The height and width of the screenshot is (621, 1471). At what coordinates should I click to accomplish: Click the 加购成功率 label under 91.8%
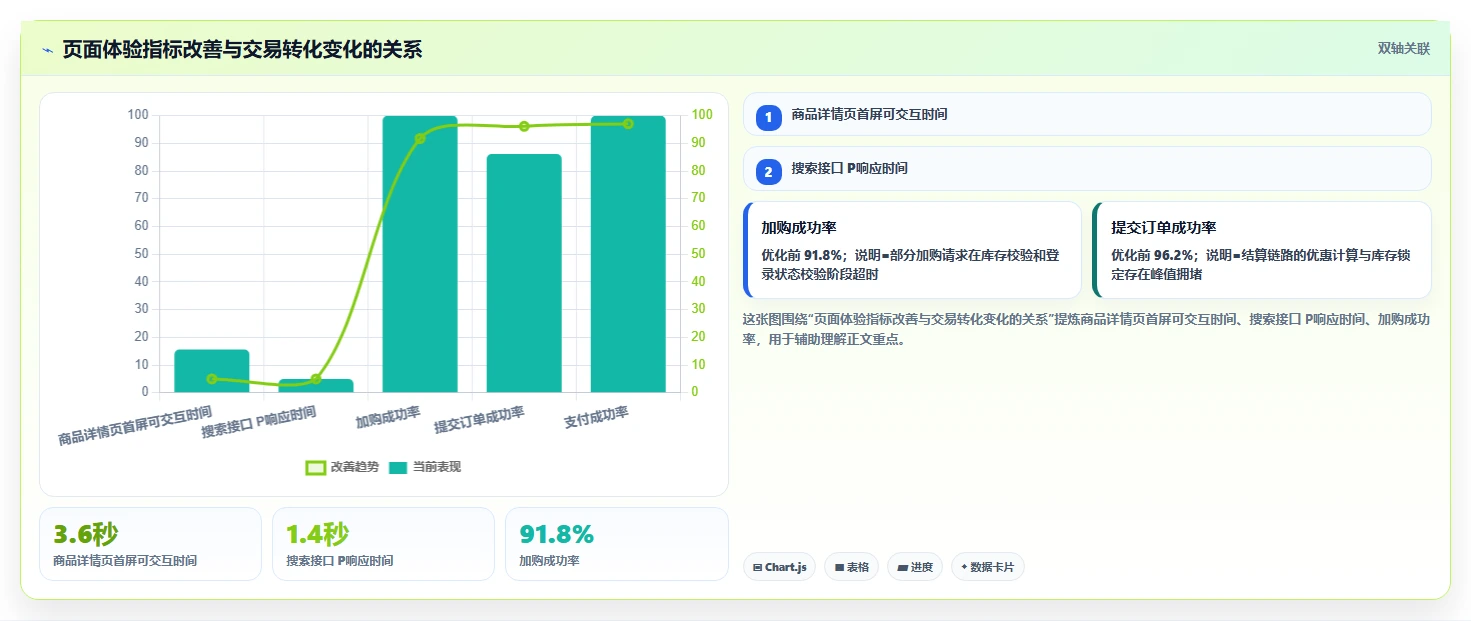(x=549, y=561)
